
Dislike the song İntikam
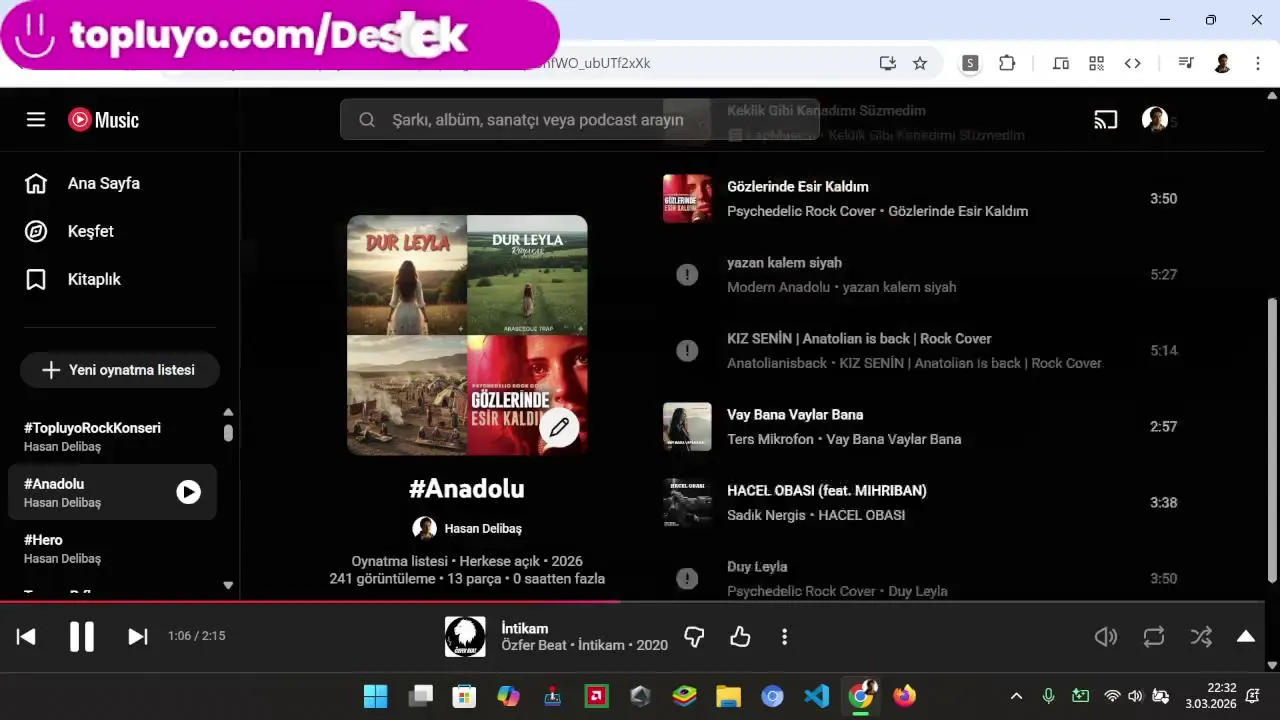pyautogui.click(x=694, y=636)
